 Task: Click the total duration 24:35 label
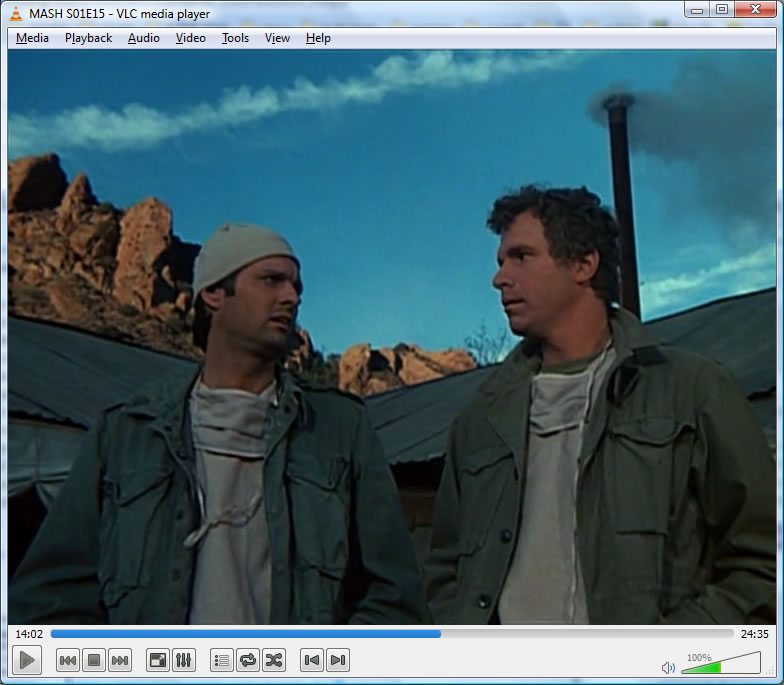[754, 634]
